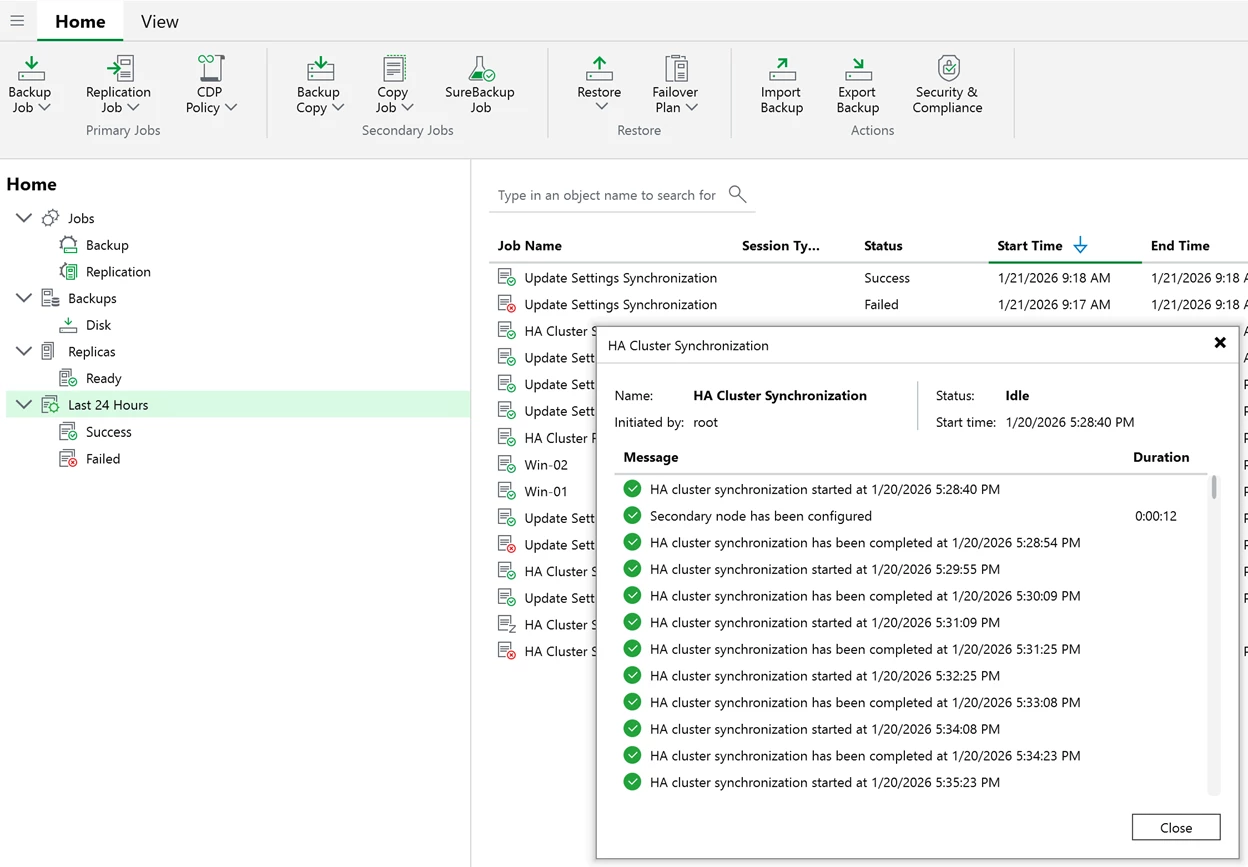Open the Restore dropdown arrow
Screen dimensions: 1248x867
[600, 108]
